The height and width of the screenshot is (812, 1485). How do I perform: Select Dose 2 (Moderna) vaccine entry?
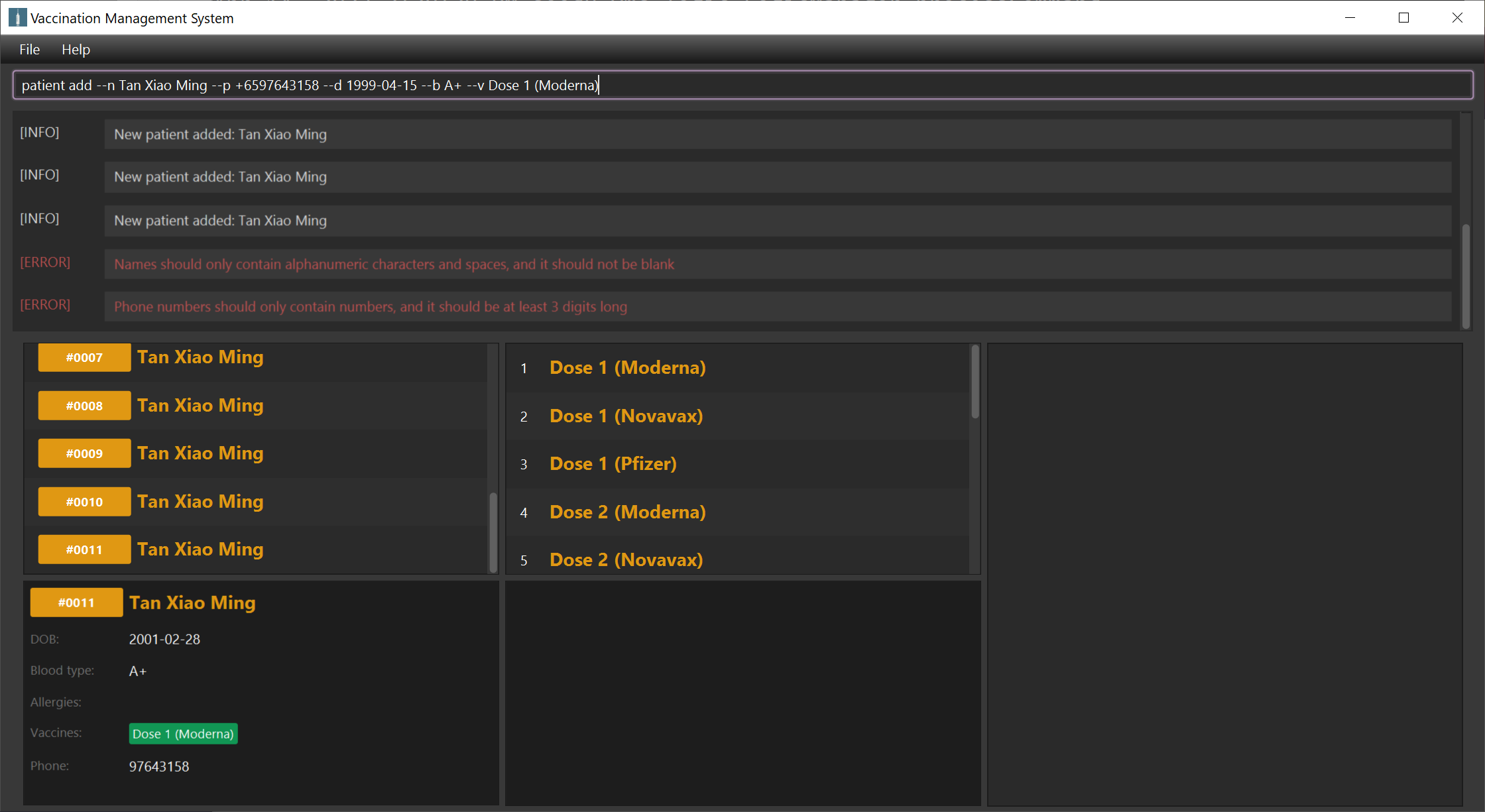[x=627, y=512]
